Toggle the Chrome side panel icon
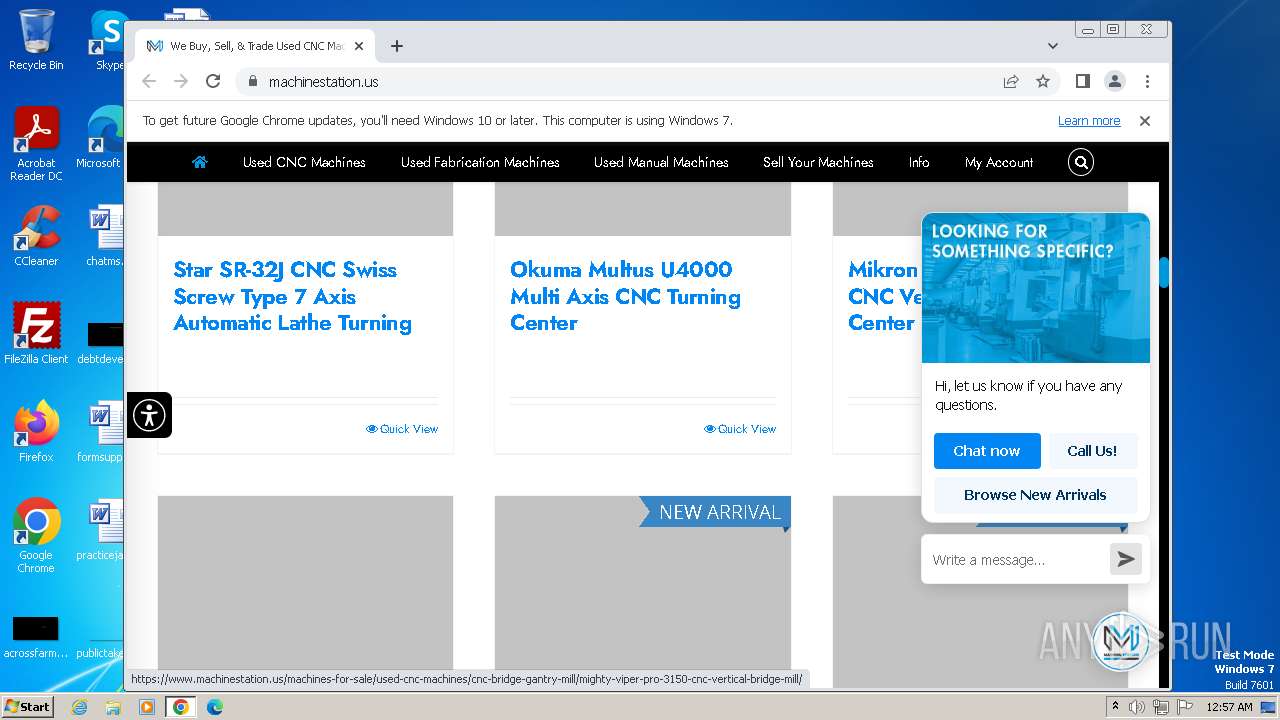Image resolution: width=1280 pixels, height=720 pixels. (x=1083, y=81)
